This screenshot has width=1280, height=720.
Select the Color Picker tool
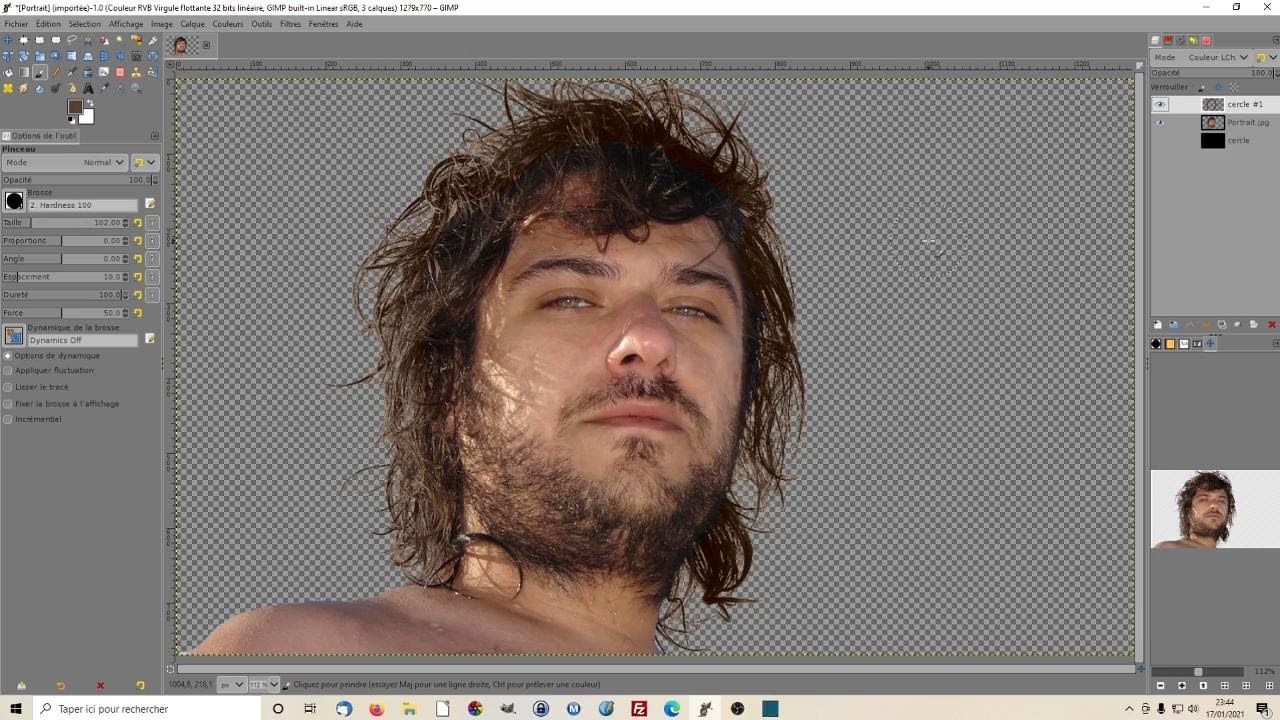(x=104, y=88)
